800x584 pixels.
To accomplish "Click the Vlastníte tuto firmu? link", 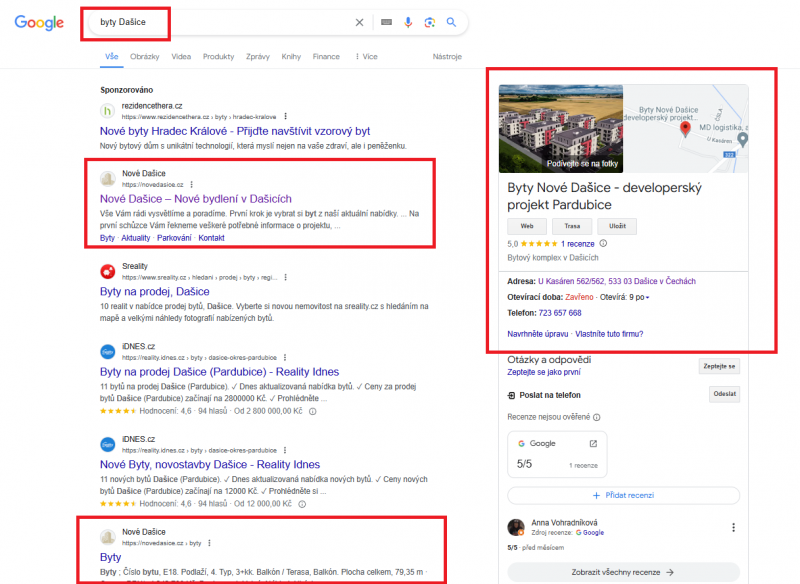I will click(x=609, y=334).
